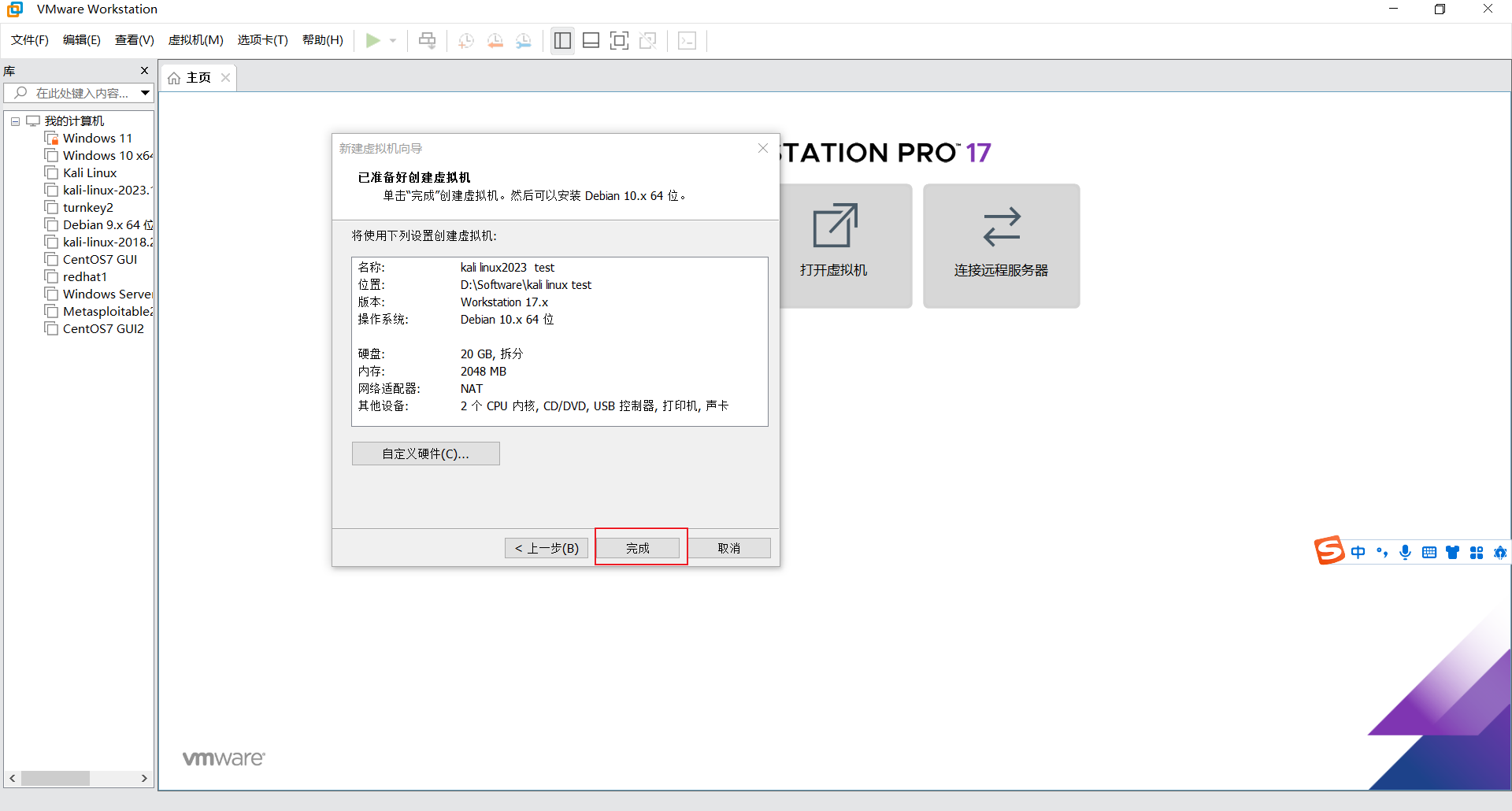
Task: Click 完成 to finish wizard
Action: 638,548
